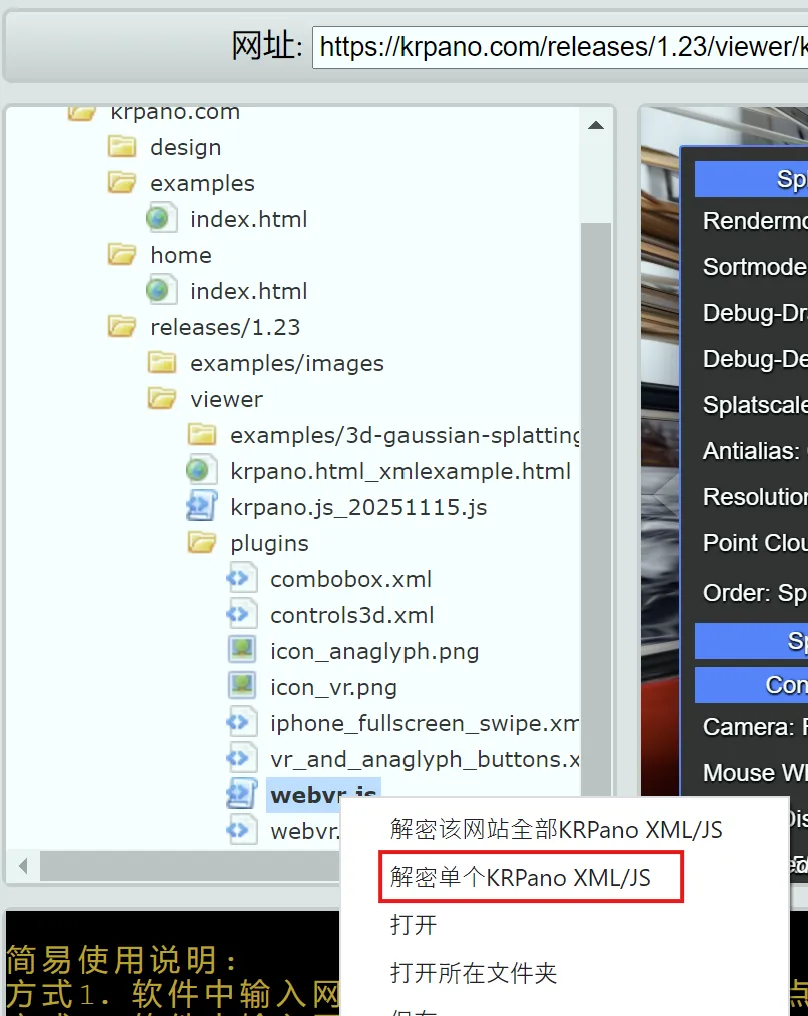808x1016 pixels.
Task: Select controls3d.xml file
Action: 352,616
